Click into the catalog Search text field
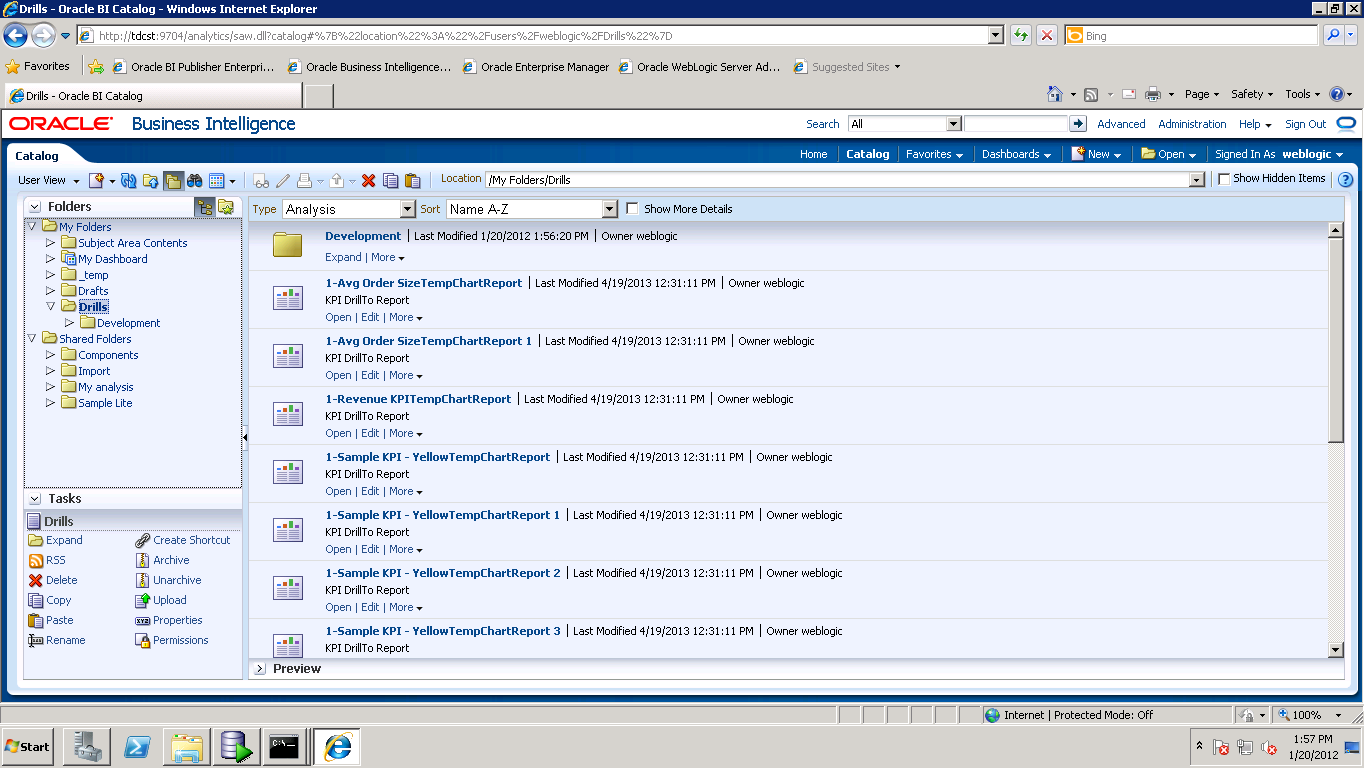This screenshot has height=768, width=1364. tap(1016, 124)
